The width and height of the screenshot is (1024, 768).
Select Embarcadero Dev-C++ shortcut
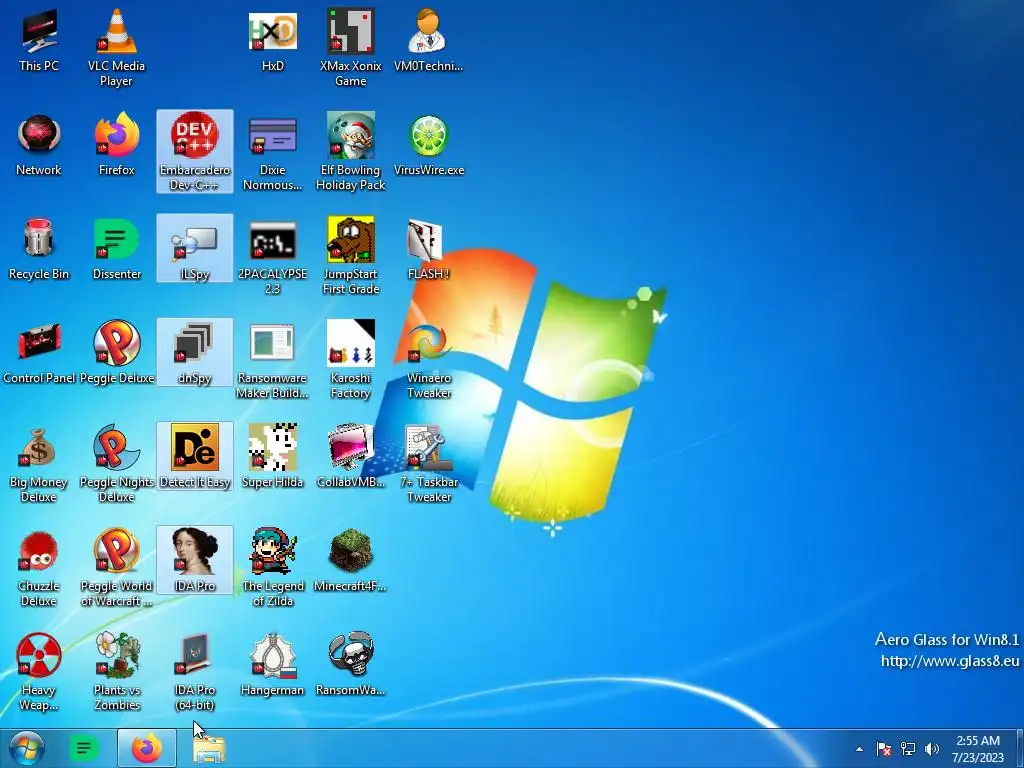click(x=195, y=152)
